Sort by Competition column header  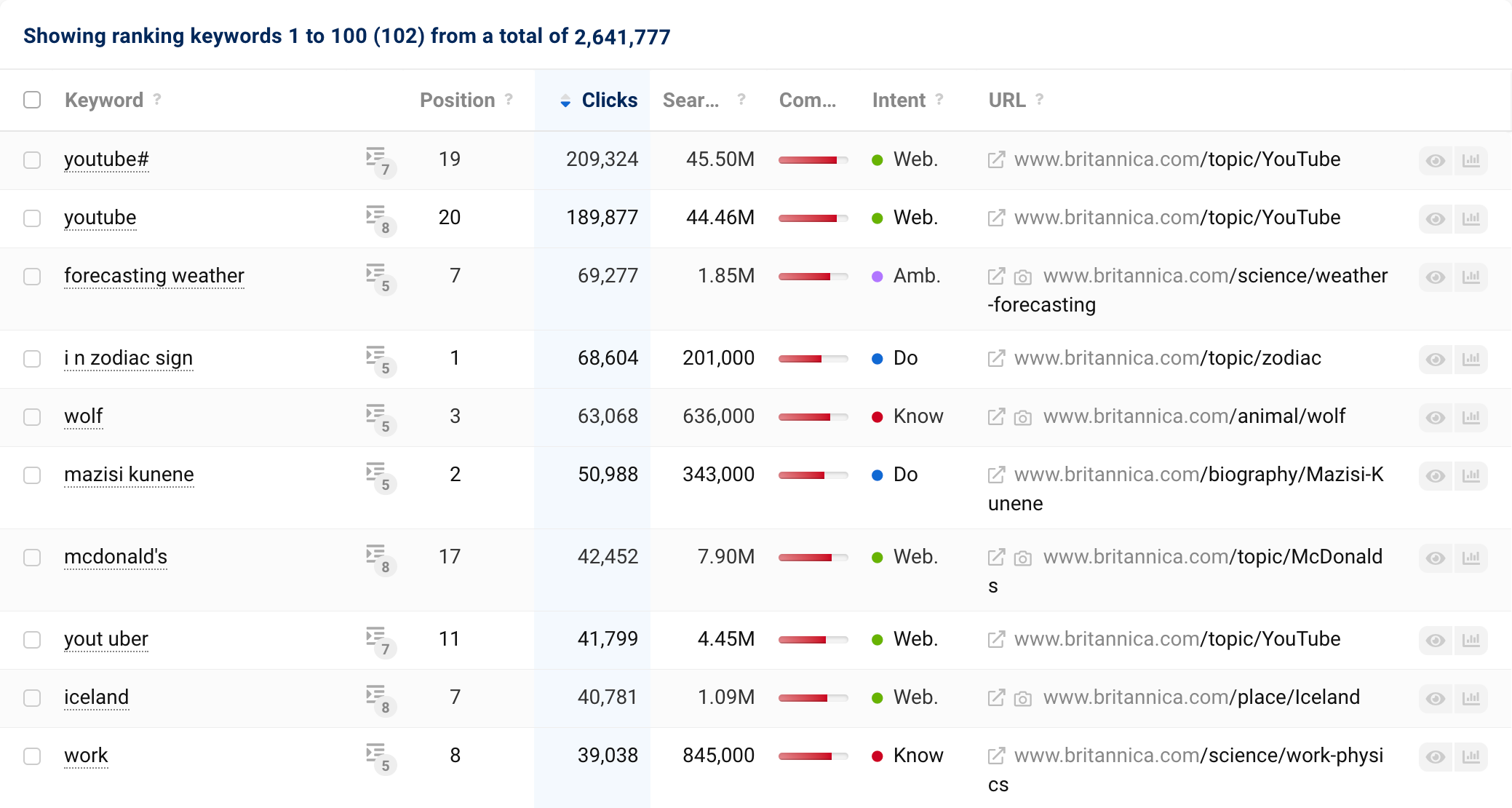coord(808,100)
